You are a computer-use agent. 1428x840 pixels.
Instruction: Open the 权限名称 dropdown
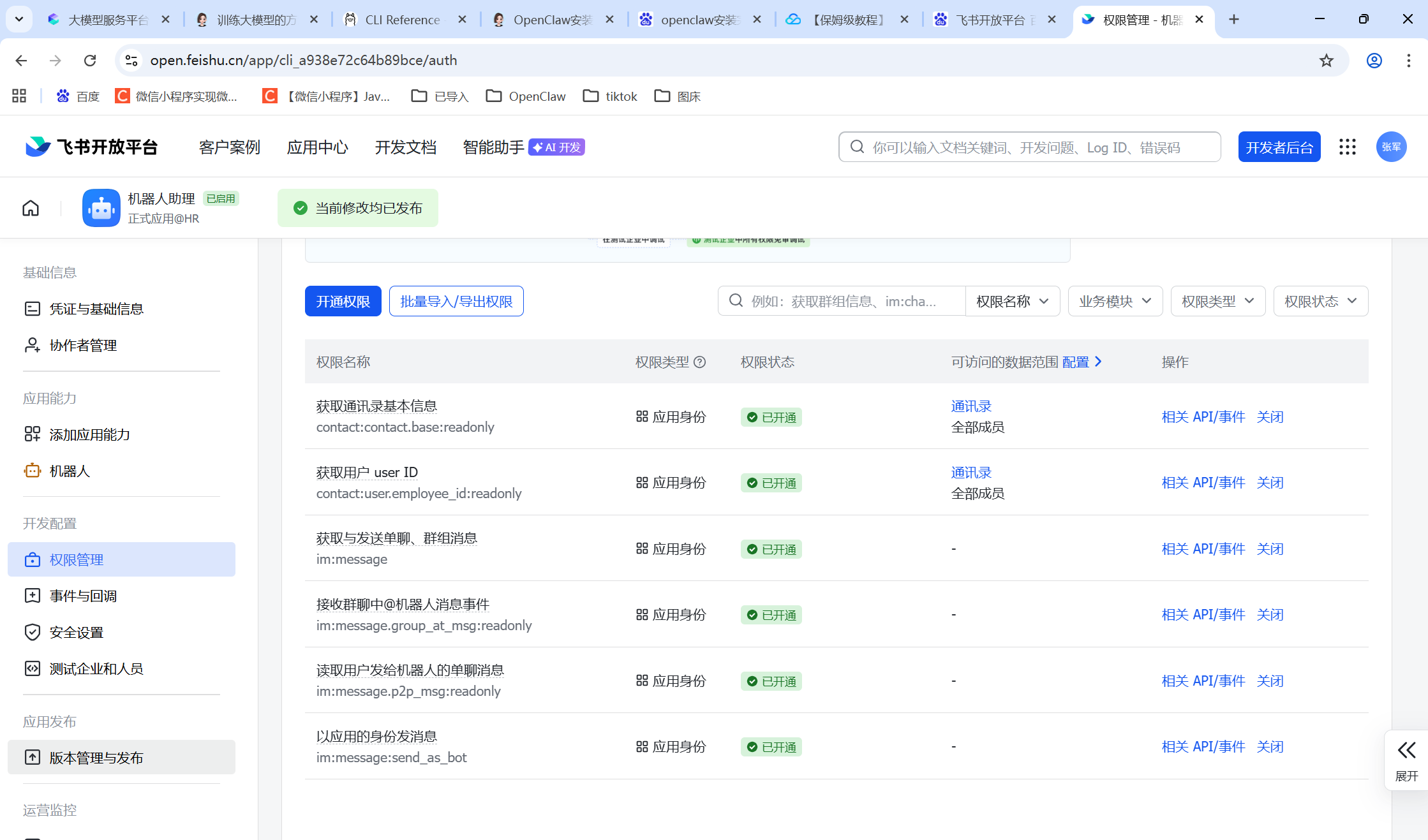(x=1013, y=301)
